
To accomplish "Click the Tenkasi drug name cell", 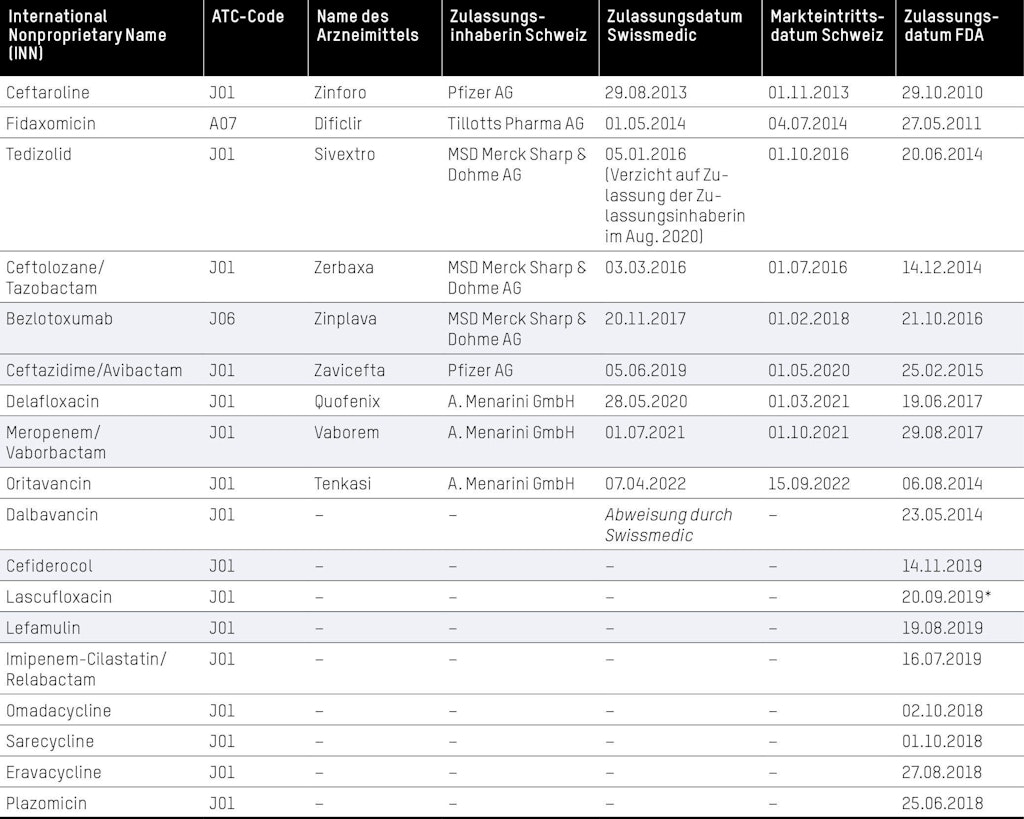I will (343, 483).
